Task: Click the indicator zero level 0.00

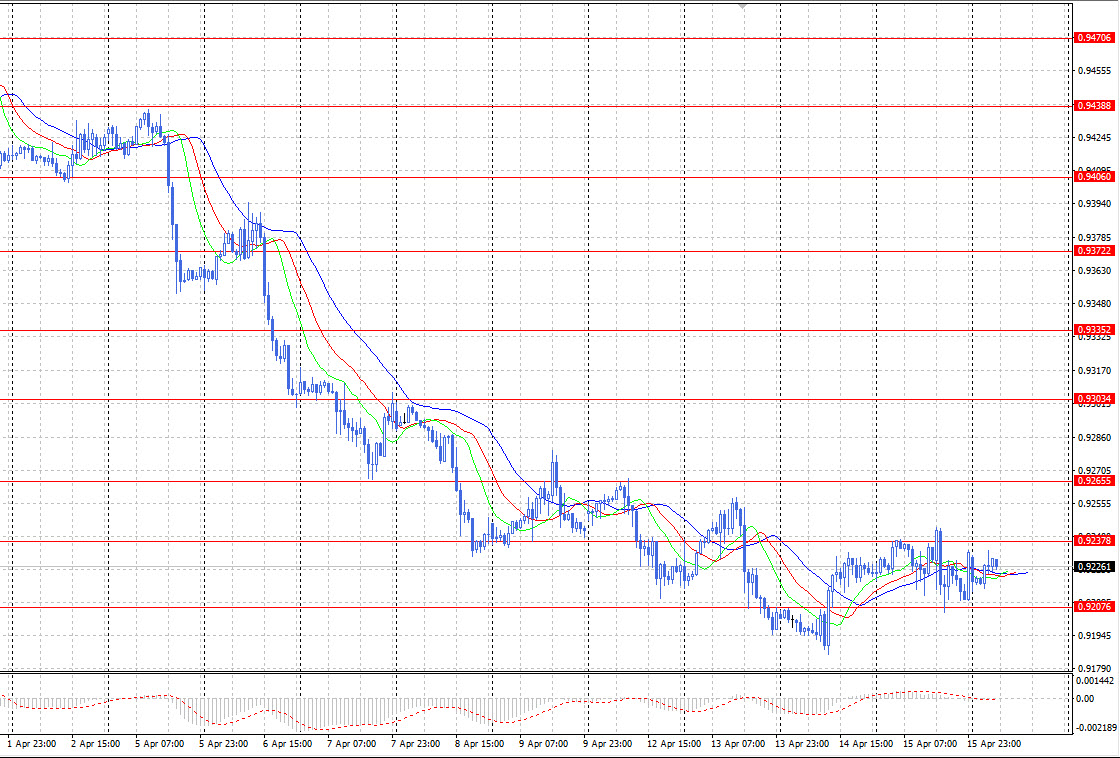Action: (x=1085, y=699)
